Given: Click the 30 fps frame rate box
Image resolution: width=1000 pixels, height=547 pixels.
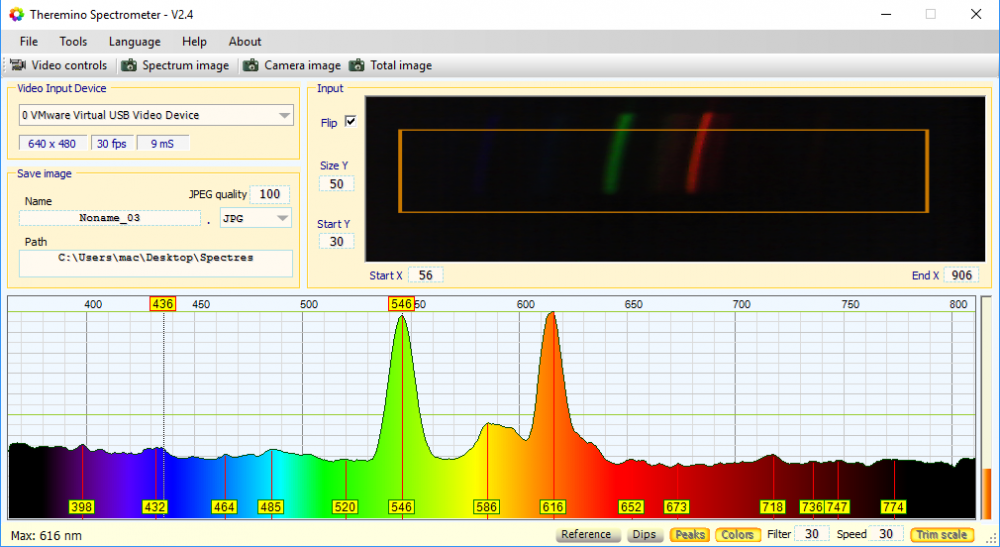Looking at the screenshot, I should (x=112, y=144).
